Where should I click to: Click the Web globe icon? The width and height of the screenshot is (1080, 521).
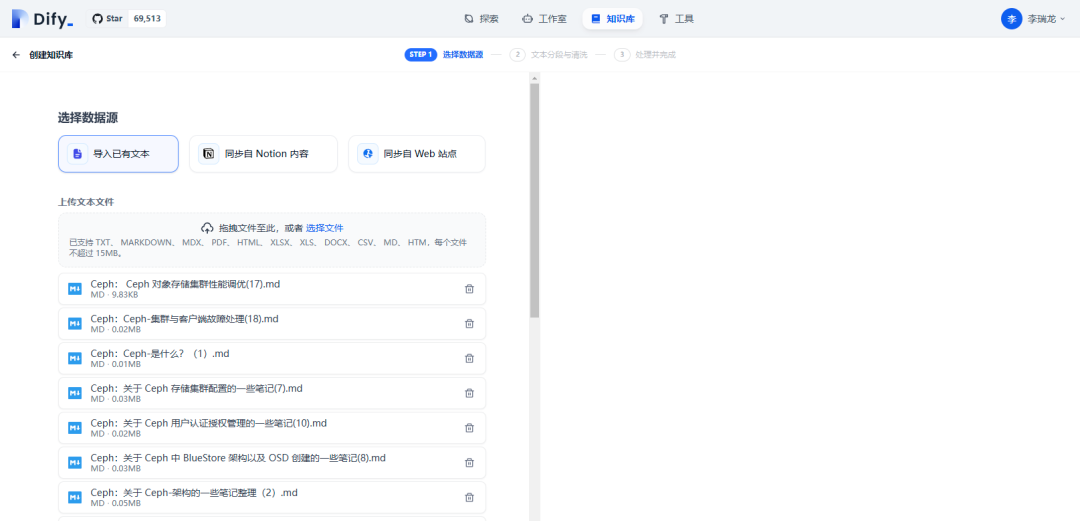[x=368, y=154]
